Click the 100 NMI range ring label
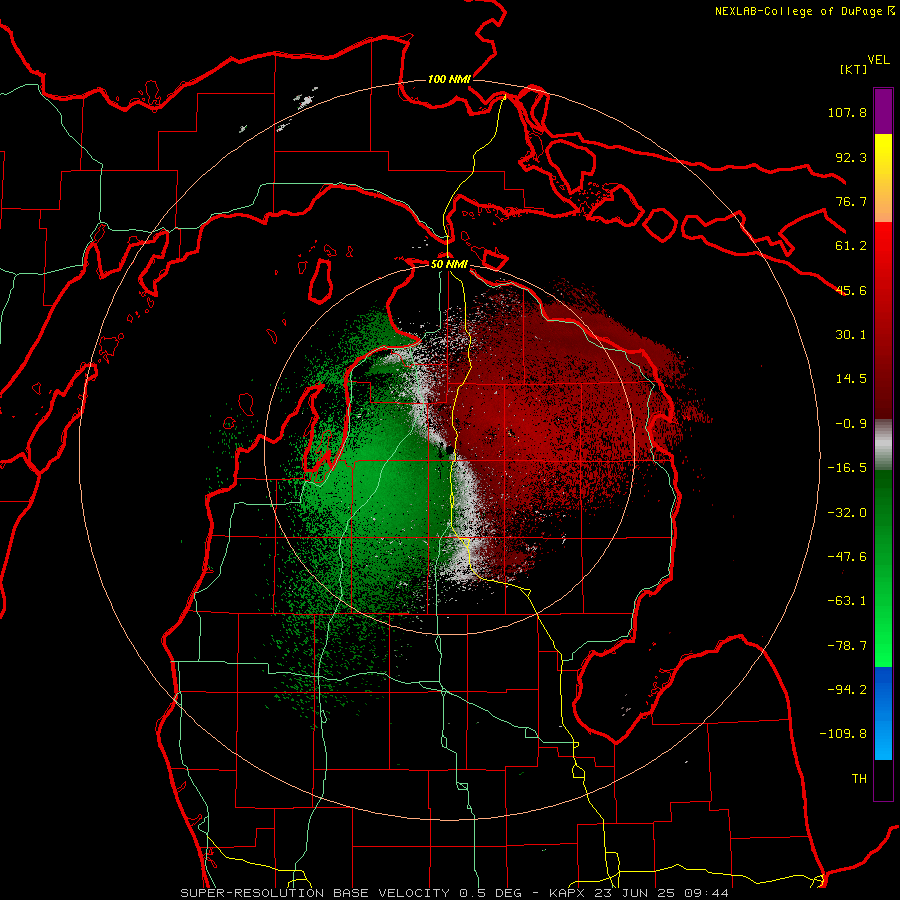Image resolution: width=900 pixels, height=900 pixels. (449, 79)
